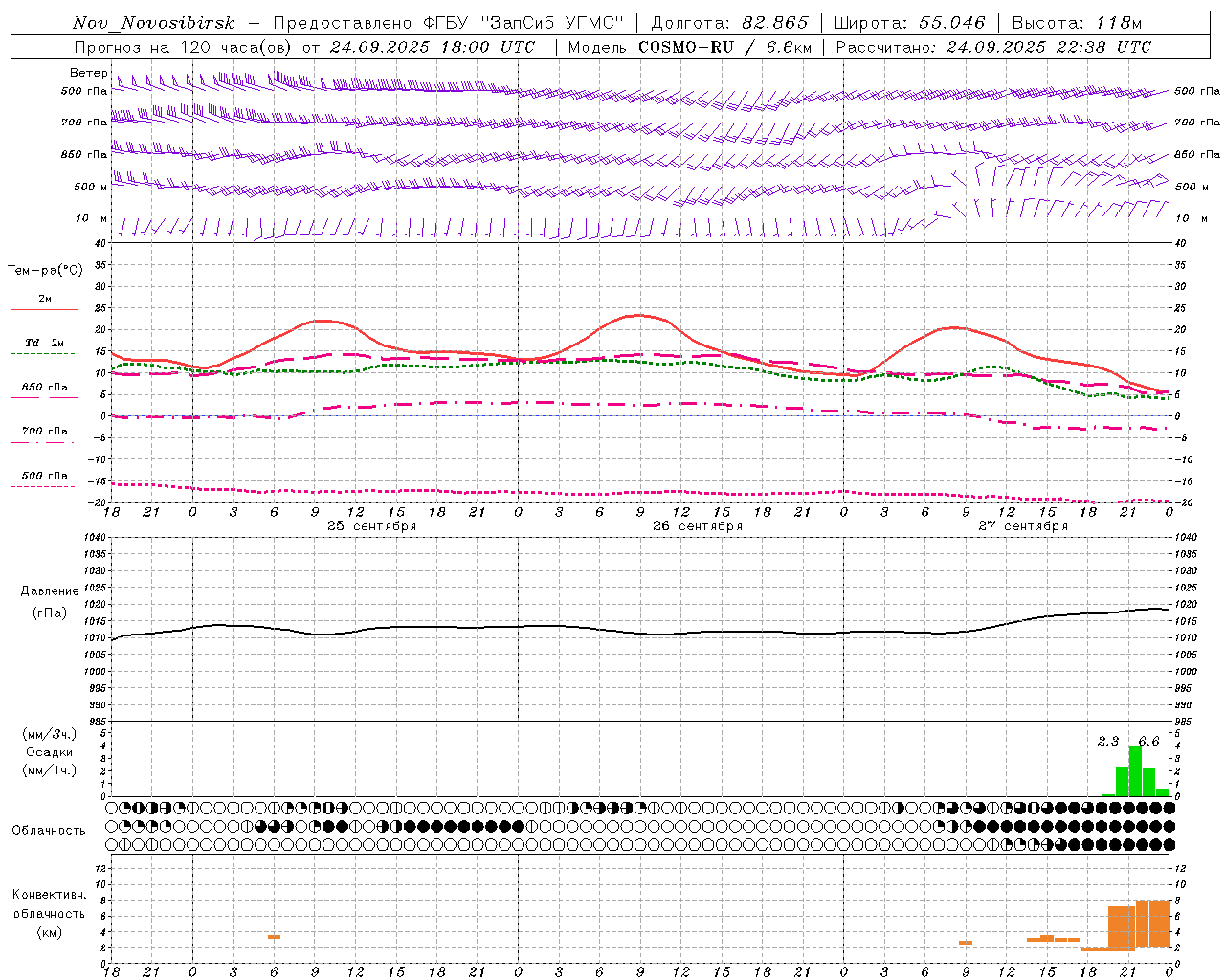Click the Давление pressure panel label
Screen dimensions: 1225x980
50,591
